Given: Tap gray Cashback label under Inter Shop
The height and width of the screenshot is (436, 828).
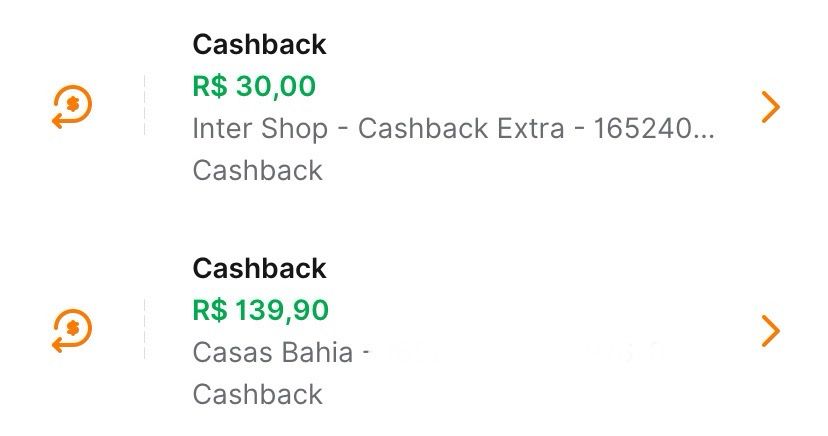Looking at the screenshot, I should pyautogui.click(x=257, y=170).
